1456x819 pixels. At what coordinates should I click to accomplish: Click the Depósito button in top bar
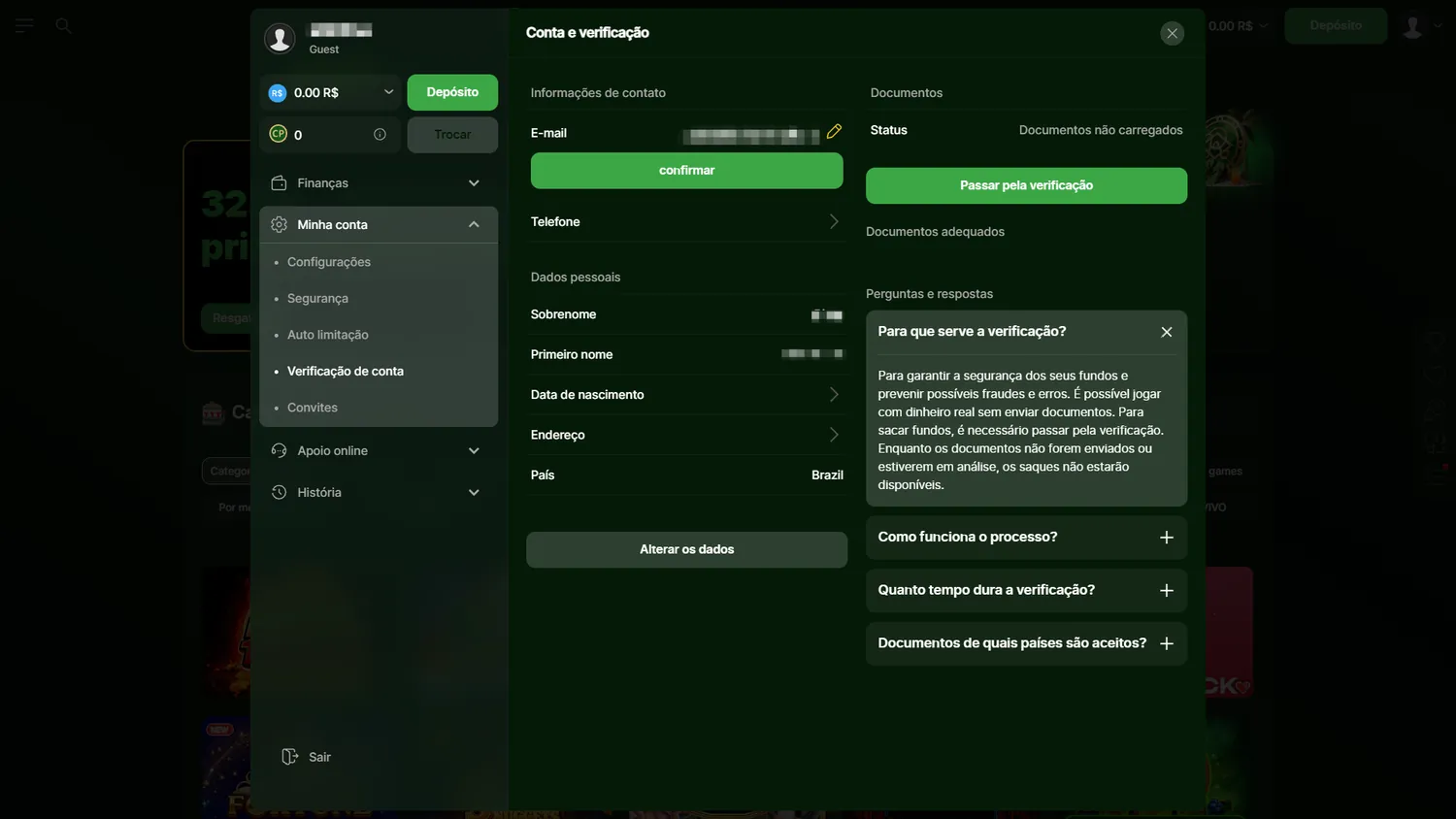click(x=1336, y=26)
